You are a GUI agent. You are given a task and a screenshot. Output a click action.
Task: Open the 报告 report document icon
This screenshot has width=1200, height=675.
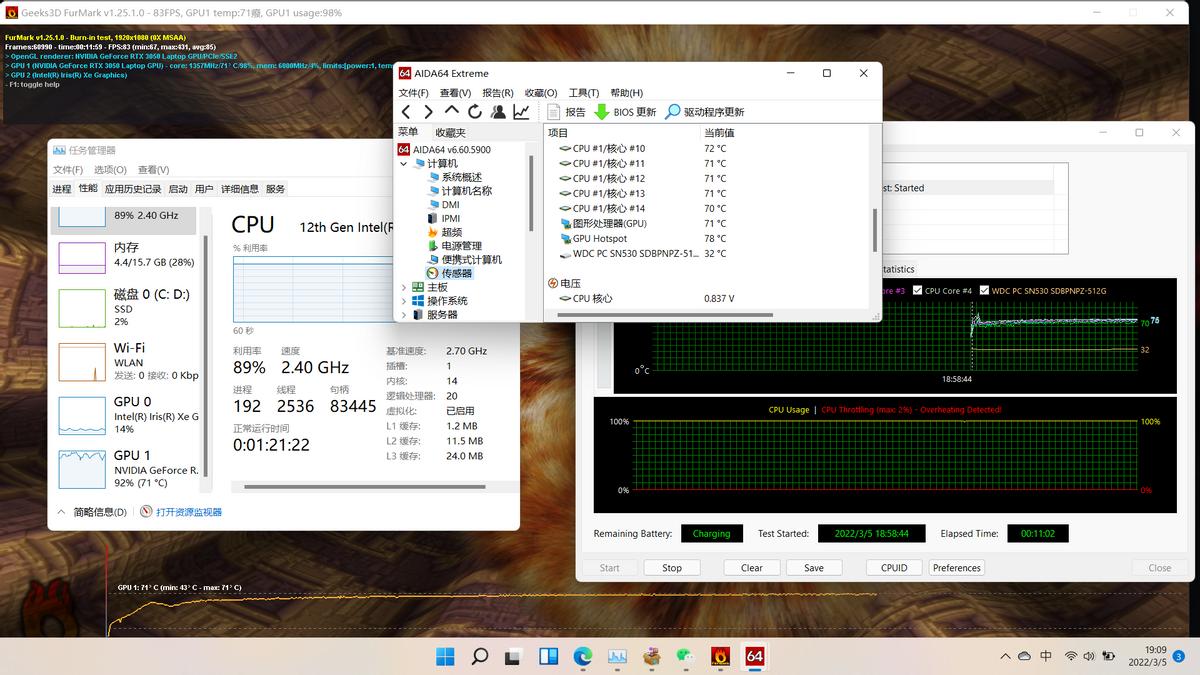554,112
